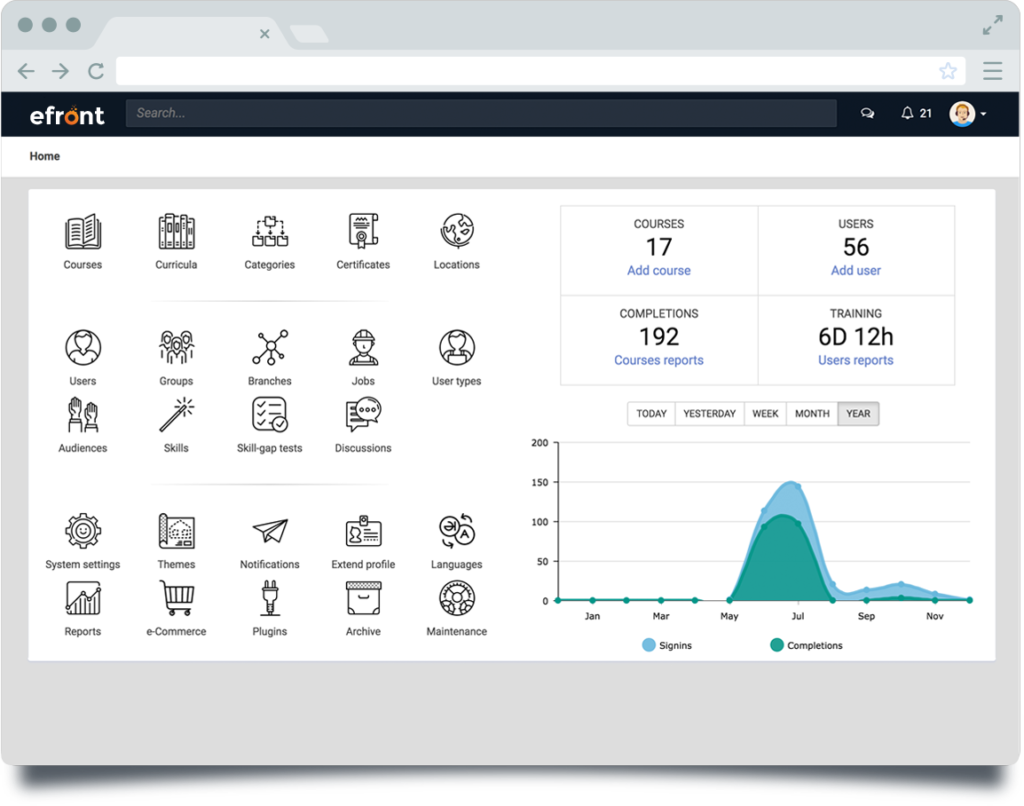Switch chart range to MONTH
1024x806 pixels.
[x=811, y=414]
